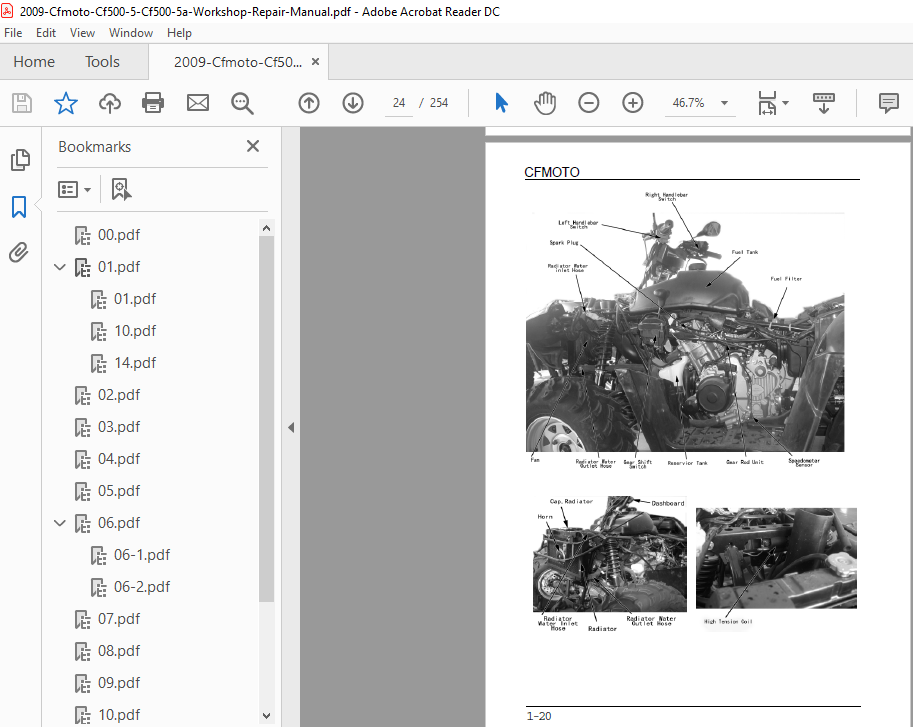Open the comment tool icon
913x727 pixels.
[x=889, y=103]
